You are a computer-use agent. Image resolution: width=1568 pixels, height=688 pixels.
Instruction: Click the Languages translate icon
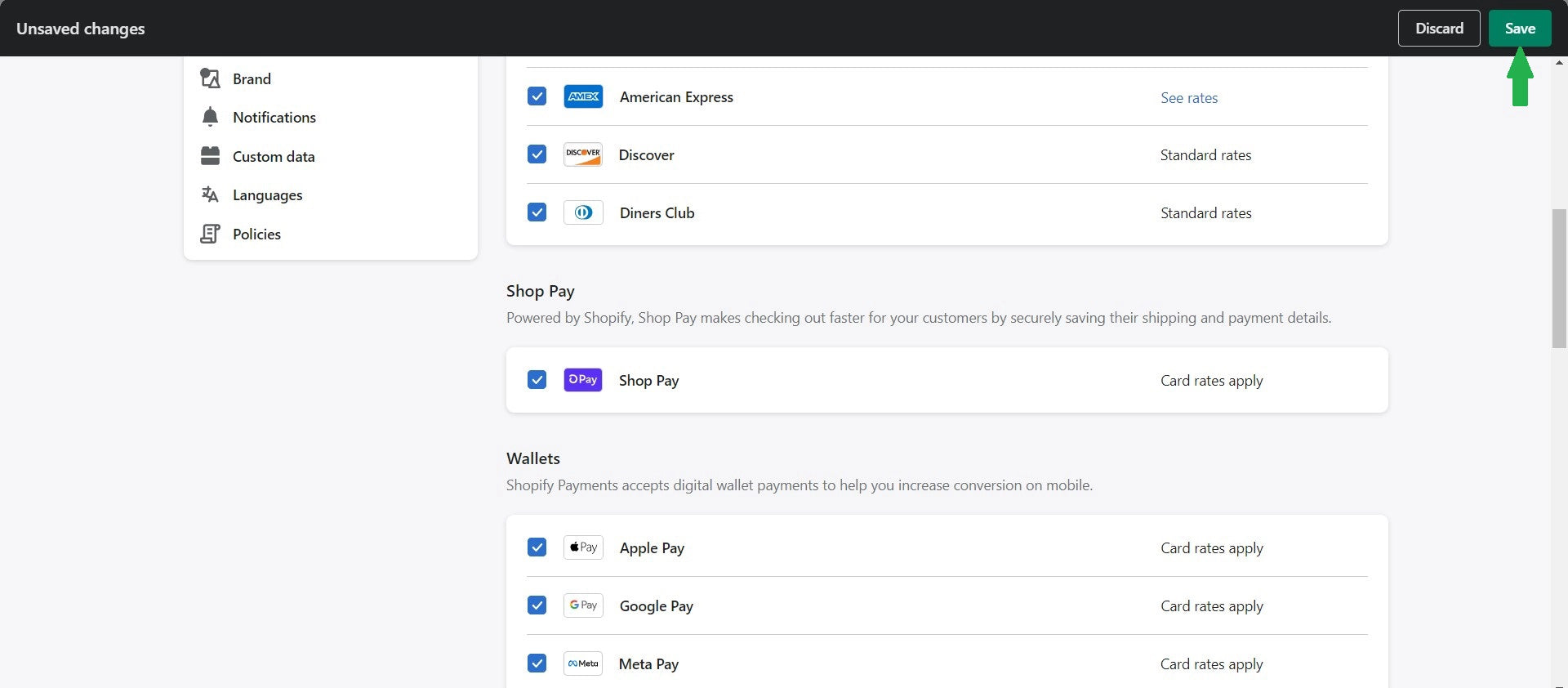click(210, 194)
